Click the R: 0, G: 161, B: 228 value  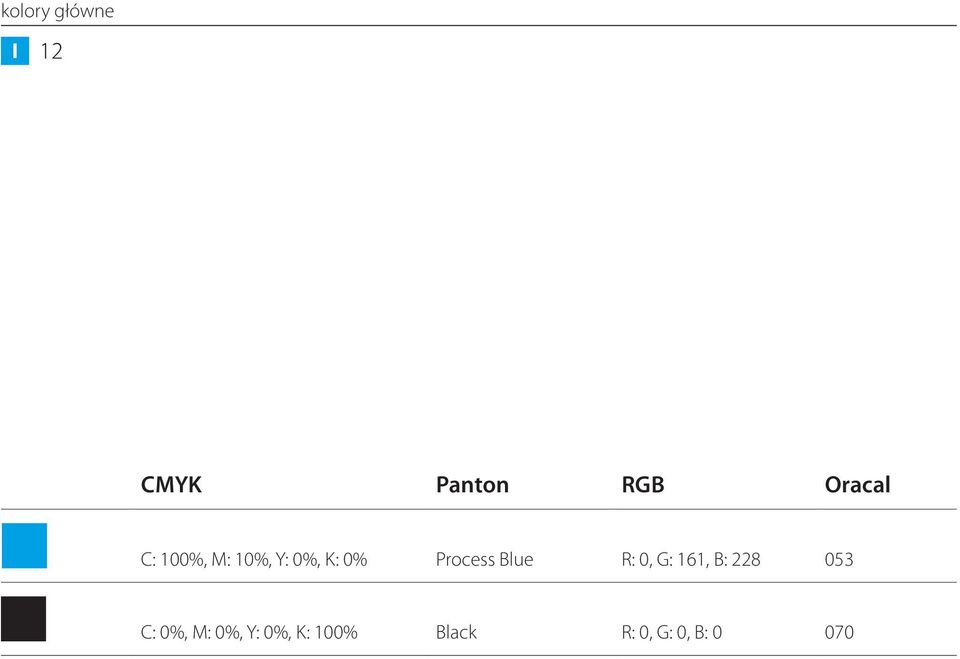point(691,559)
